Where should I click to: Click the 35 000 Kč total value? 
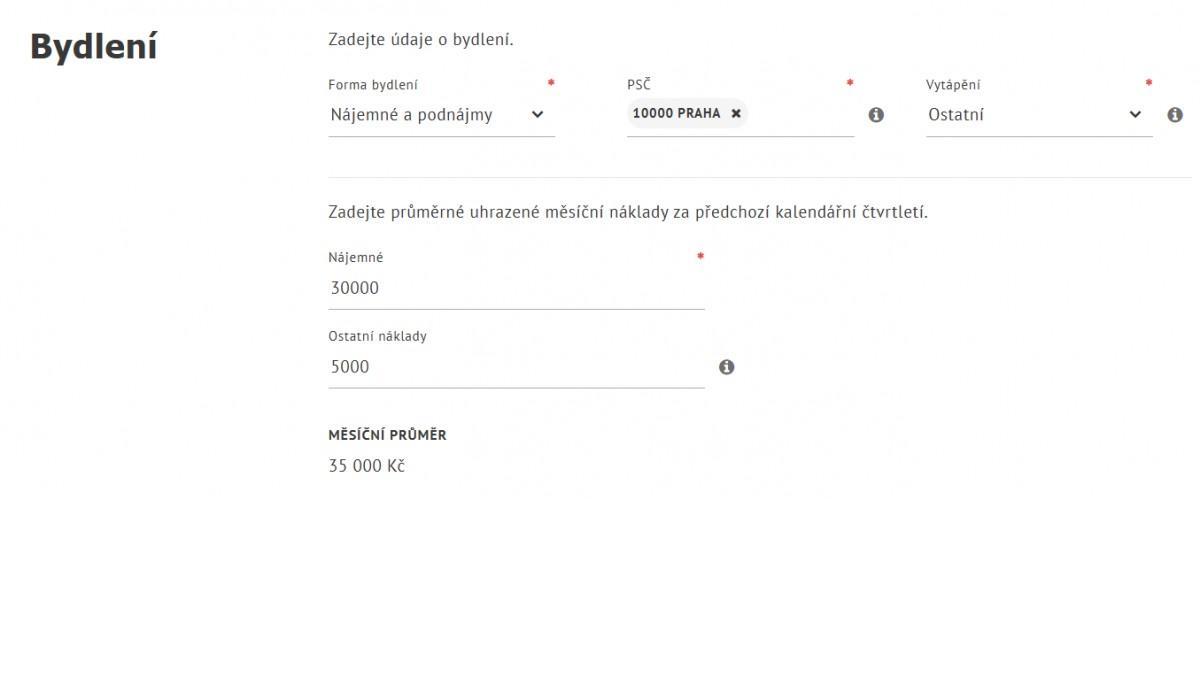[x=366, y=466]
